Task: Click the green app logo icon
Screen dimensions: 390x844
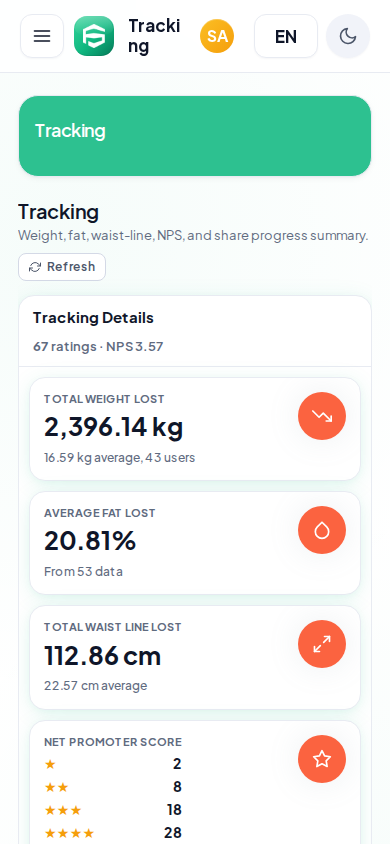Action: click(94, 36)
